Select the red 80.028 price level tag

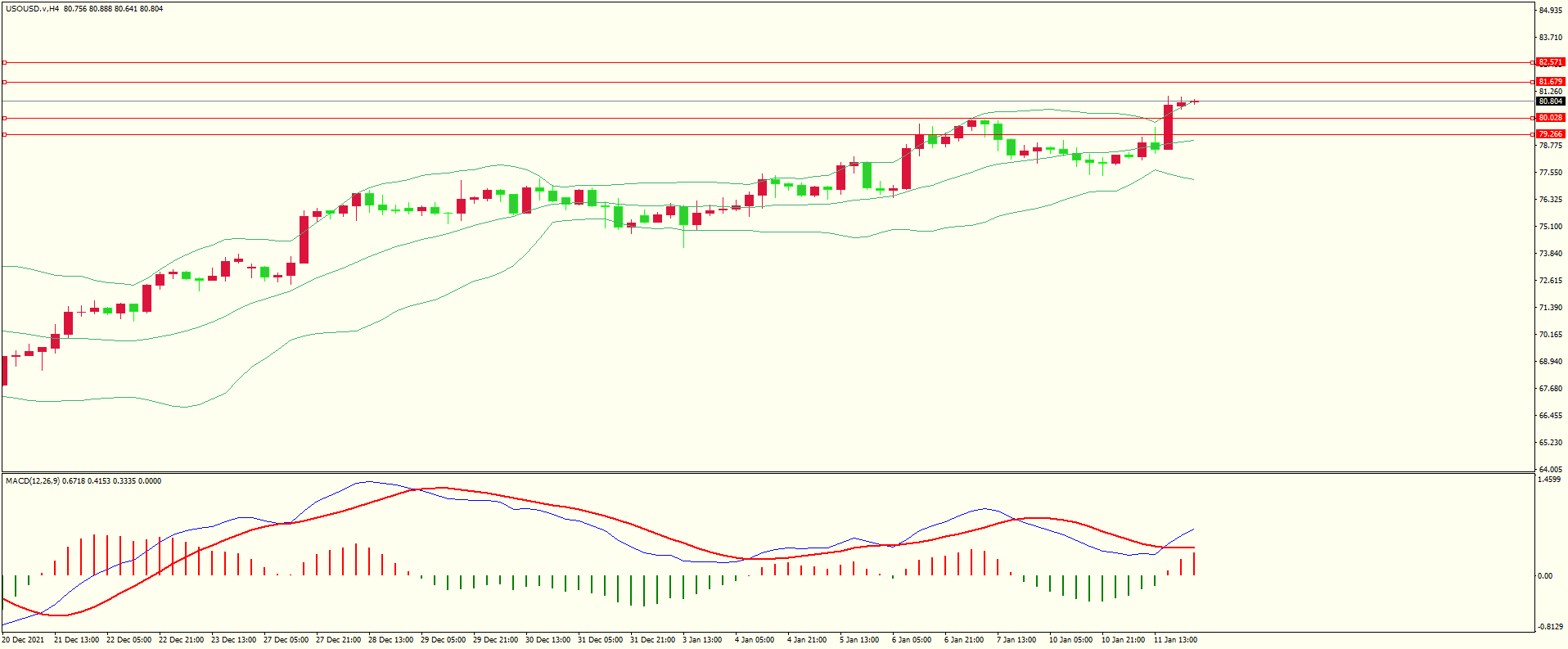[x=1551, y=118]
